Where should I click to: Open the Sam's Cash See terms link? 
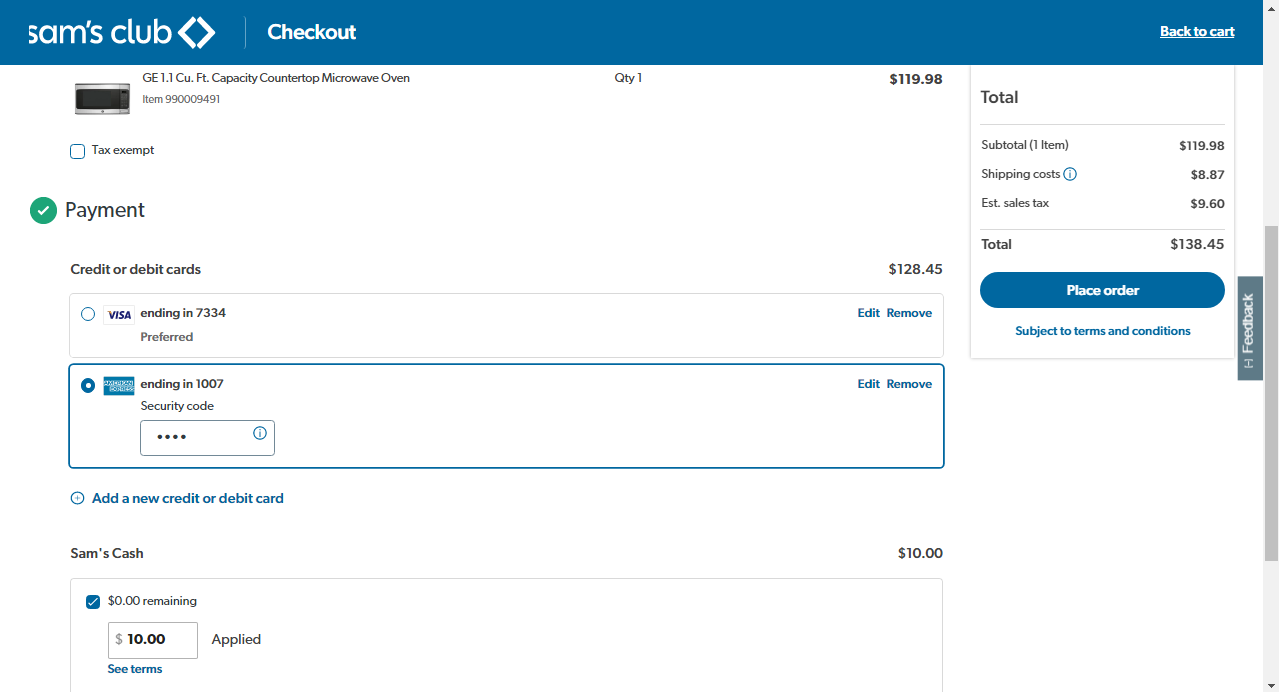(135, 669)
